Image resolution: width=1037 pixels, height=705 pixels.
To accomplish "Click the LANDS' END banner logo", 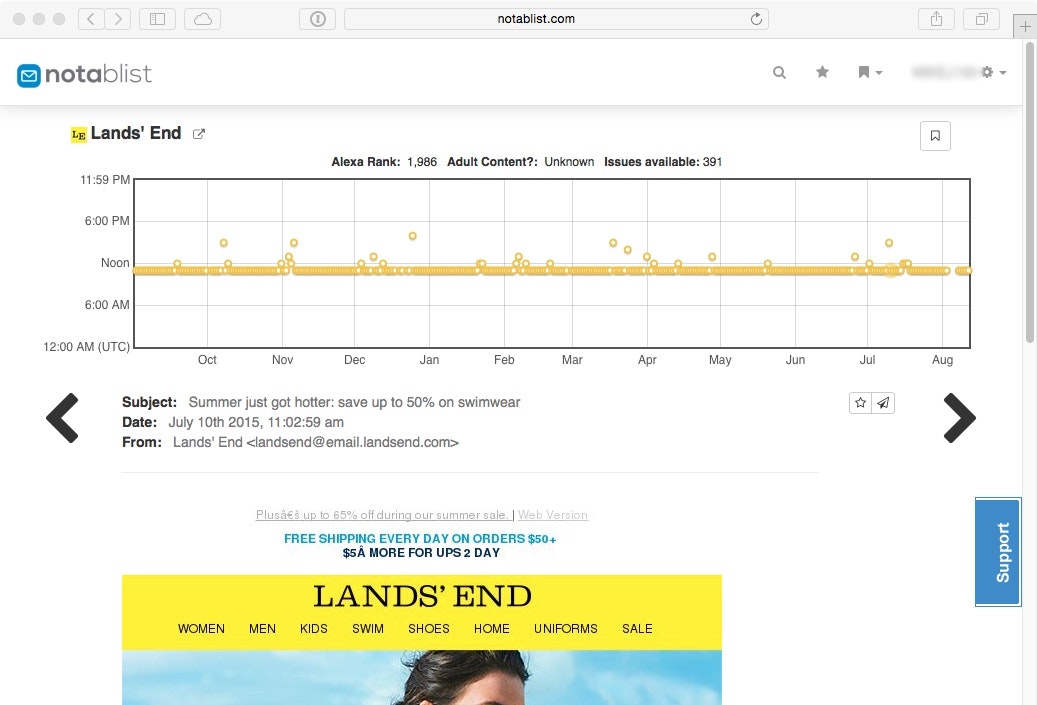I will coord(422,596).
